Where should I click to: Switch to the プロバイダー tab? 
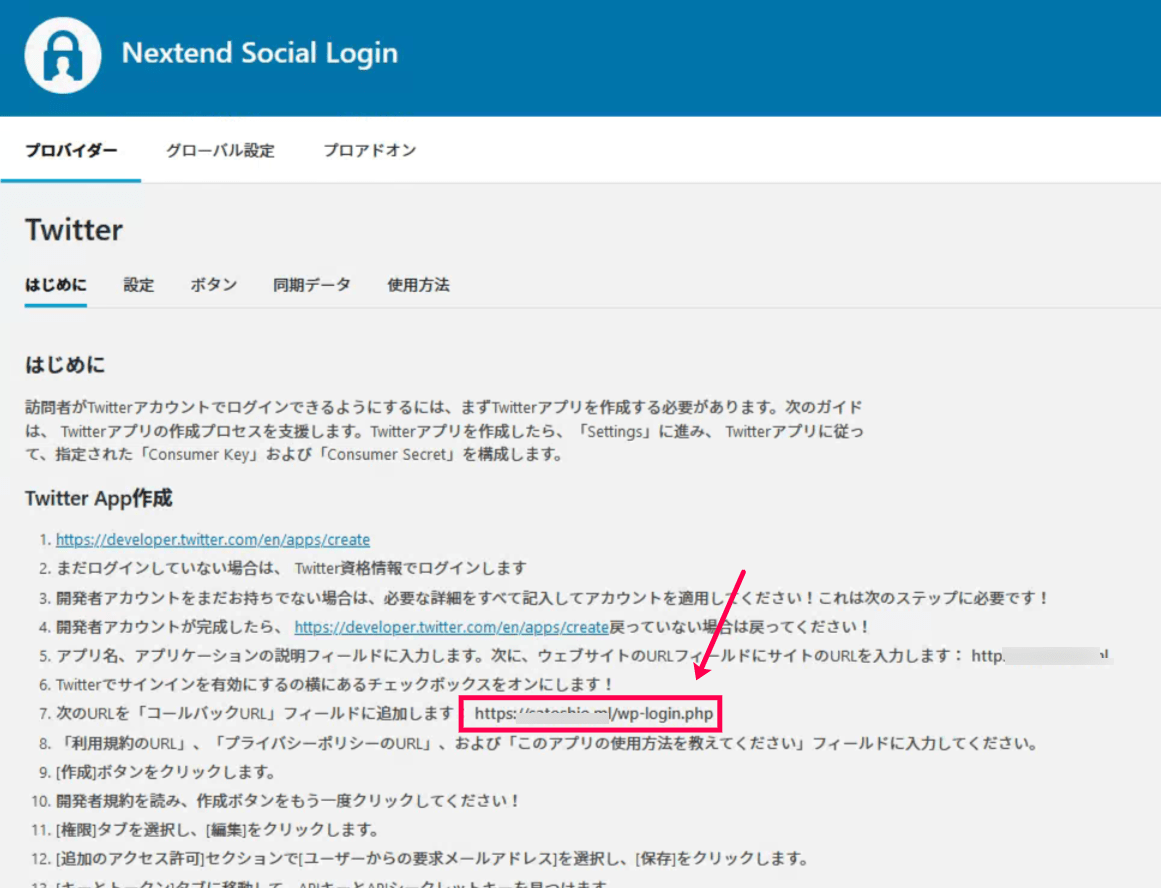[71, 151]
